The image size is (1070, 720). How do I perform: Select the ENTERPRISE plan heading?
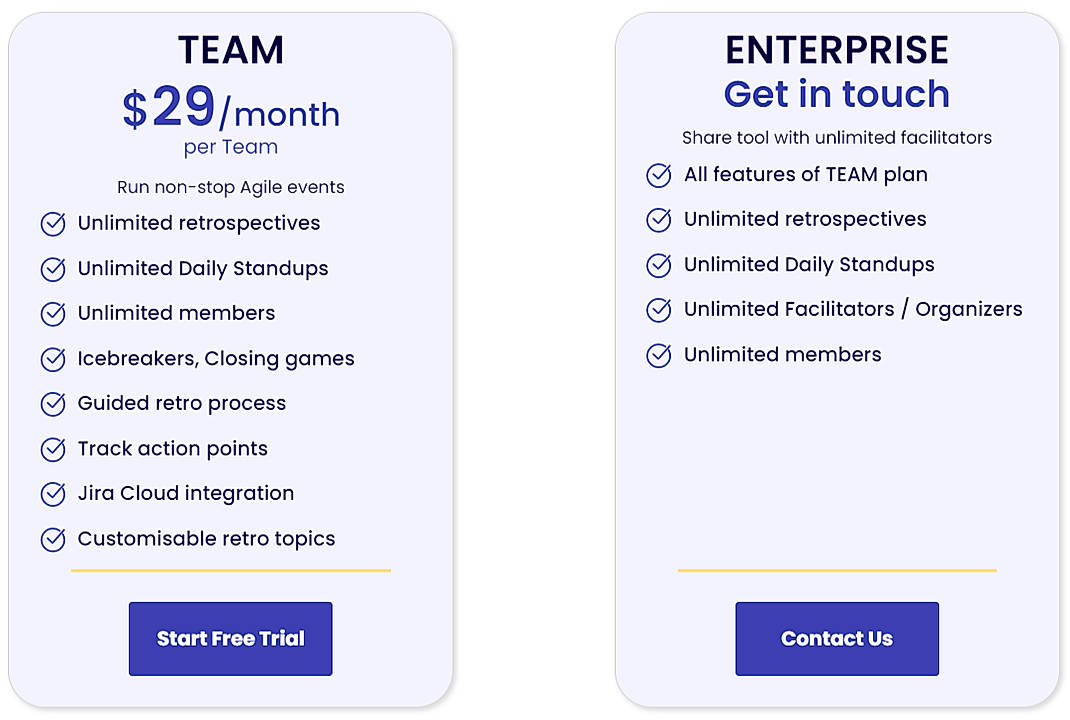pyautogui.click(x=836, y=49)
